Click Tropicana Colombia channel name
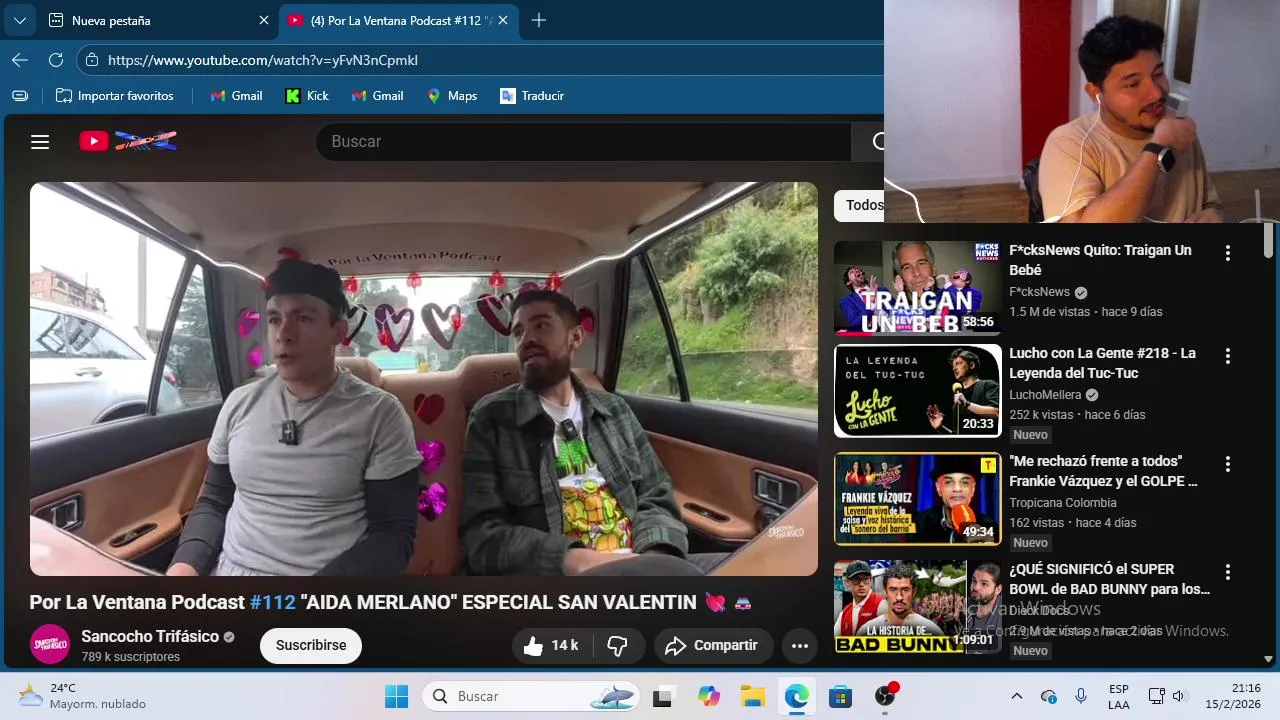This screenshot has height=720, width=1280. [1062, 503]
